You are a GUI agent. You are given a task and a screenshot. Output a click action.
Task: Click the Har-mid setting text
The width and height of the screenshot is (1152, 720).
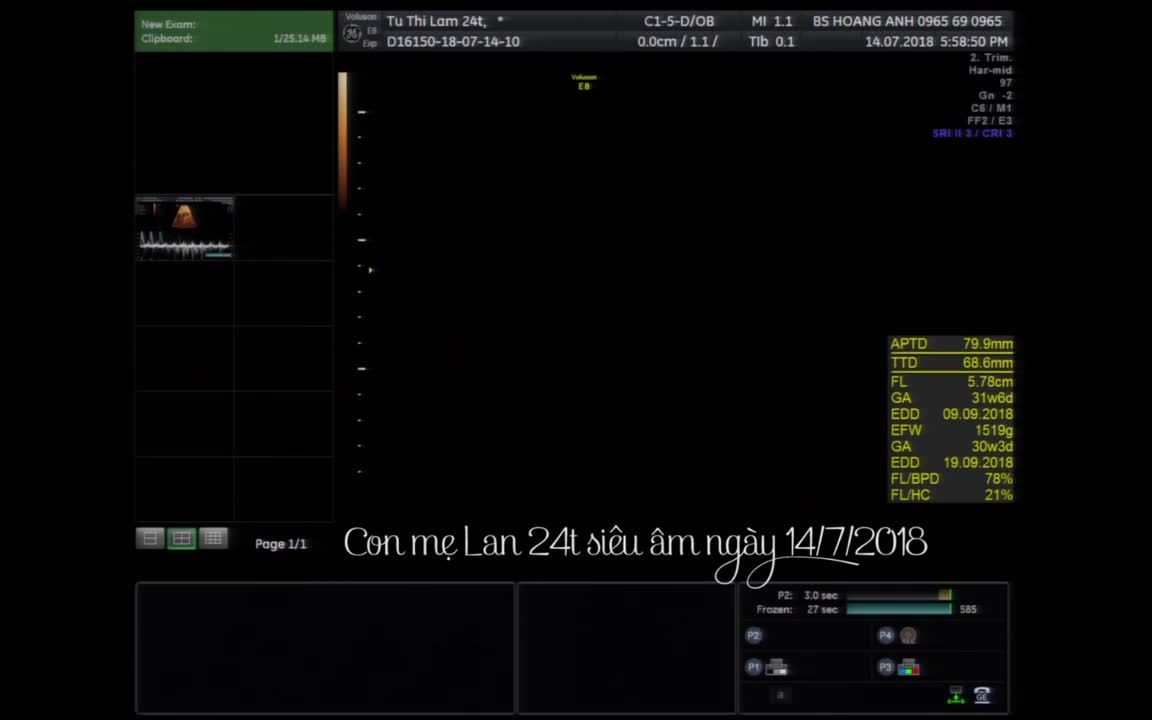(x=990, y=71)
